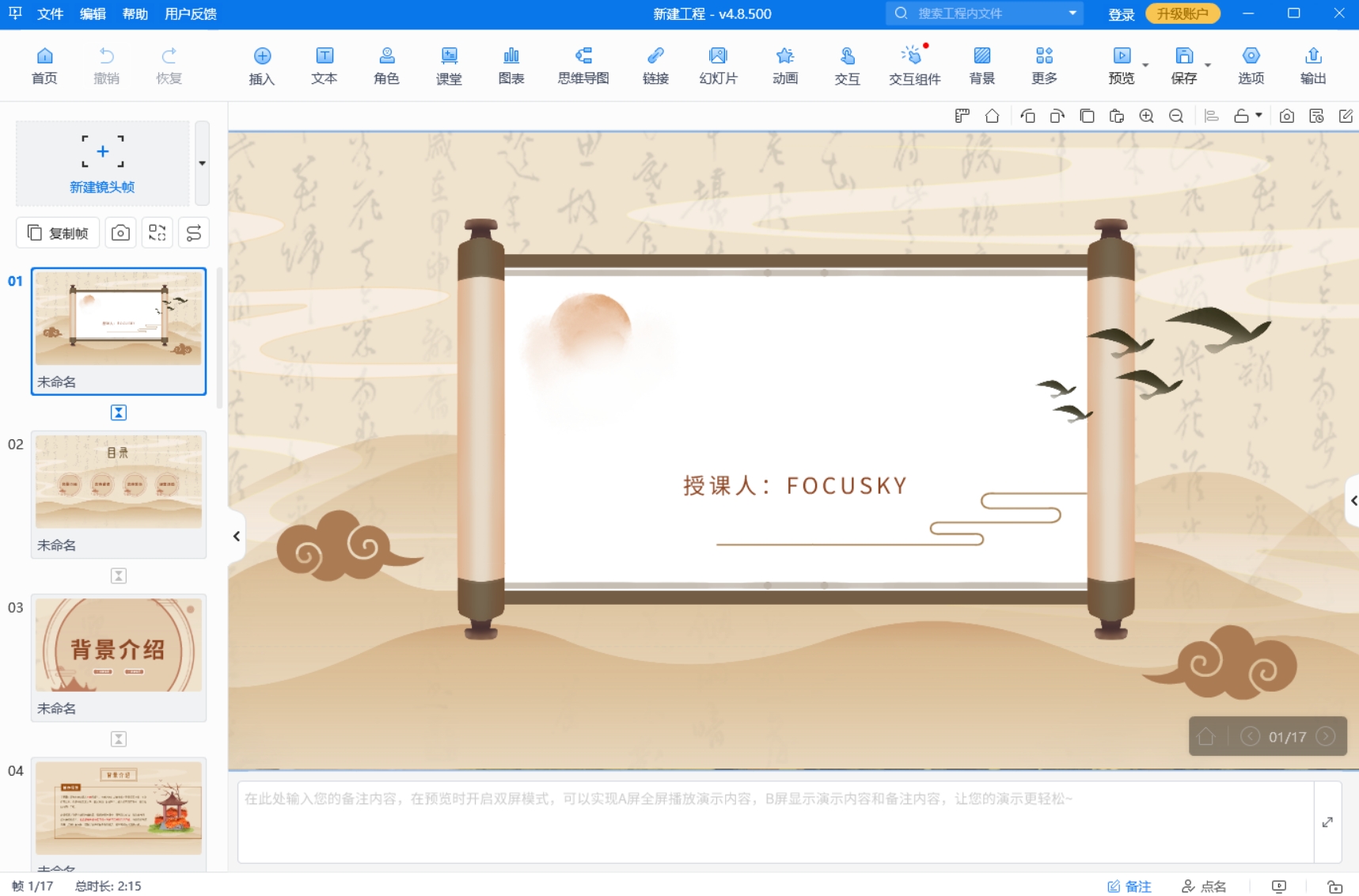Open the Mind Map (思维导图) tool
Viewport: 1359px width, 896px height.
coord(583,66)
